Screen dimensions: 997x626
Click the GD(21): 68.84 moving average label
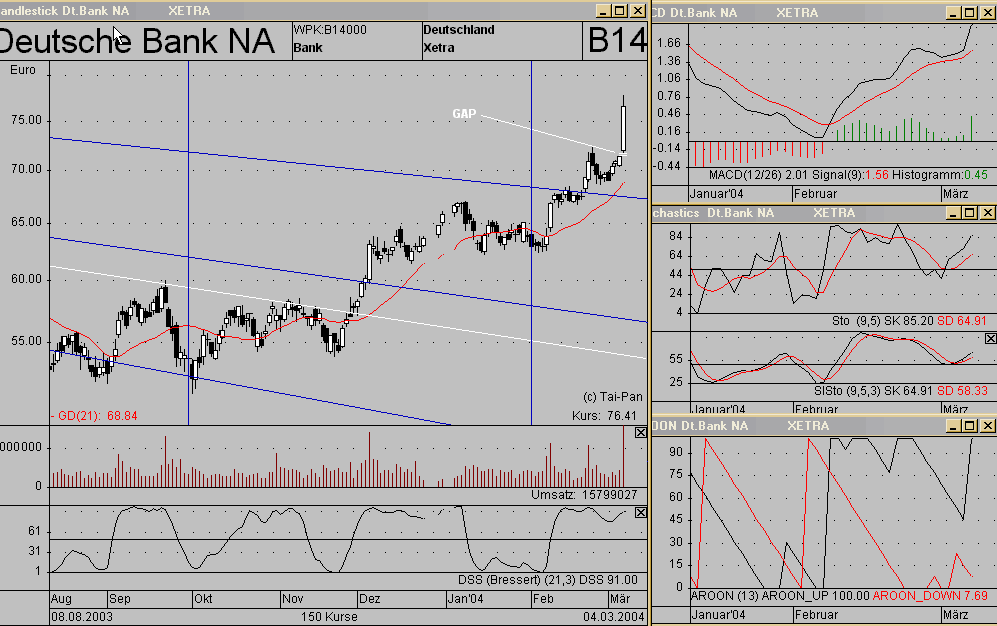coord(94,416)
